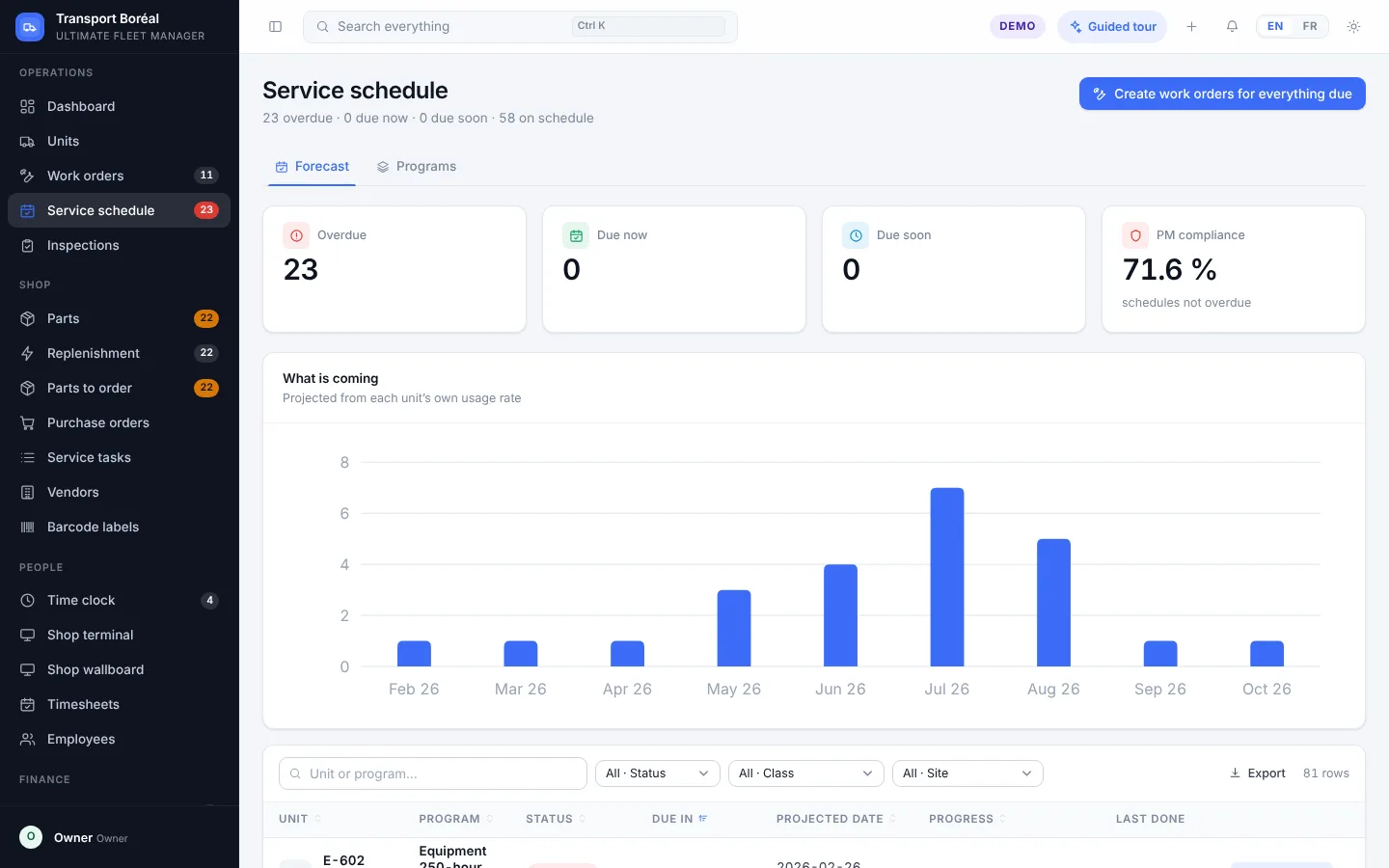
Task: Go to Timesheets
Action: (x=119, y=704)
